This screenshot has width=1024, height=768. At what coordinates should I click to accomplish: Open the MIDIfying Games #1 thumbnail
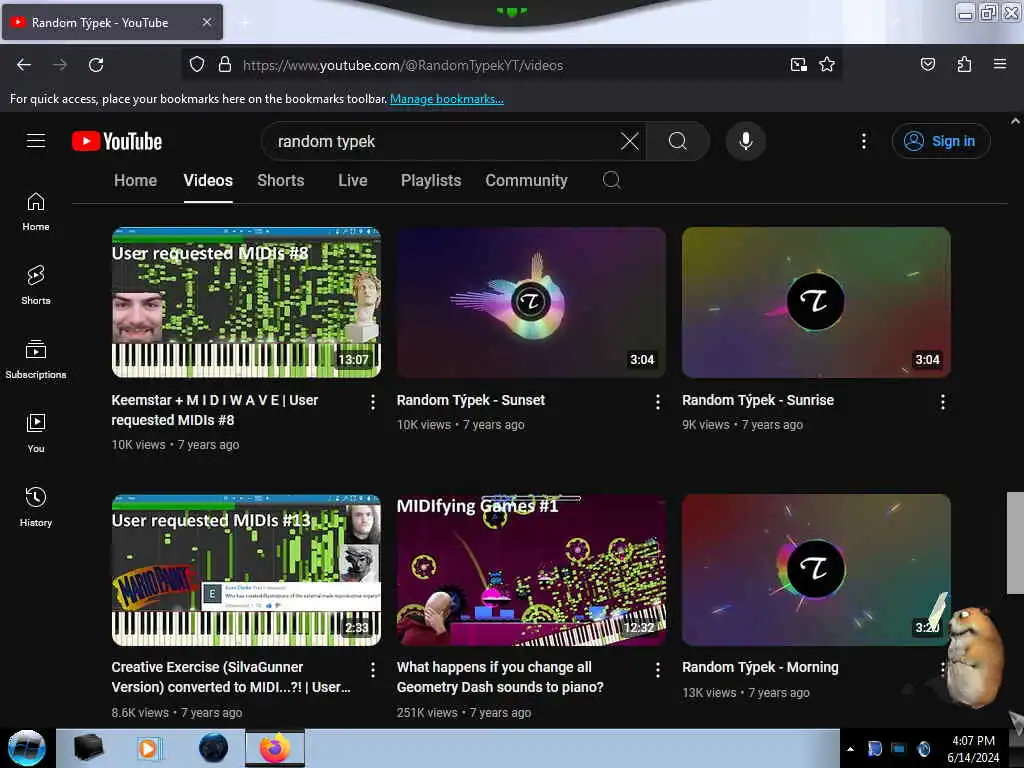coord(531,570)
